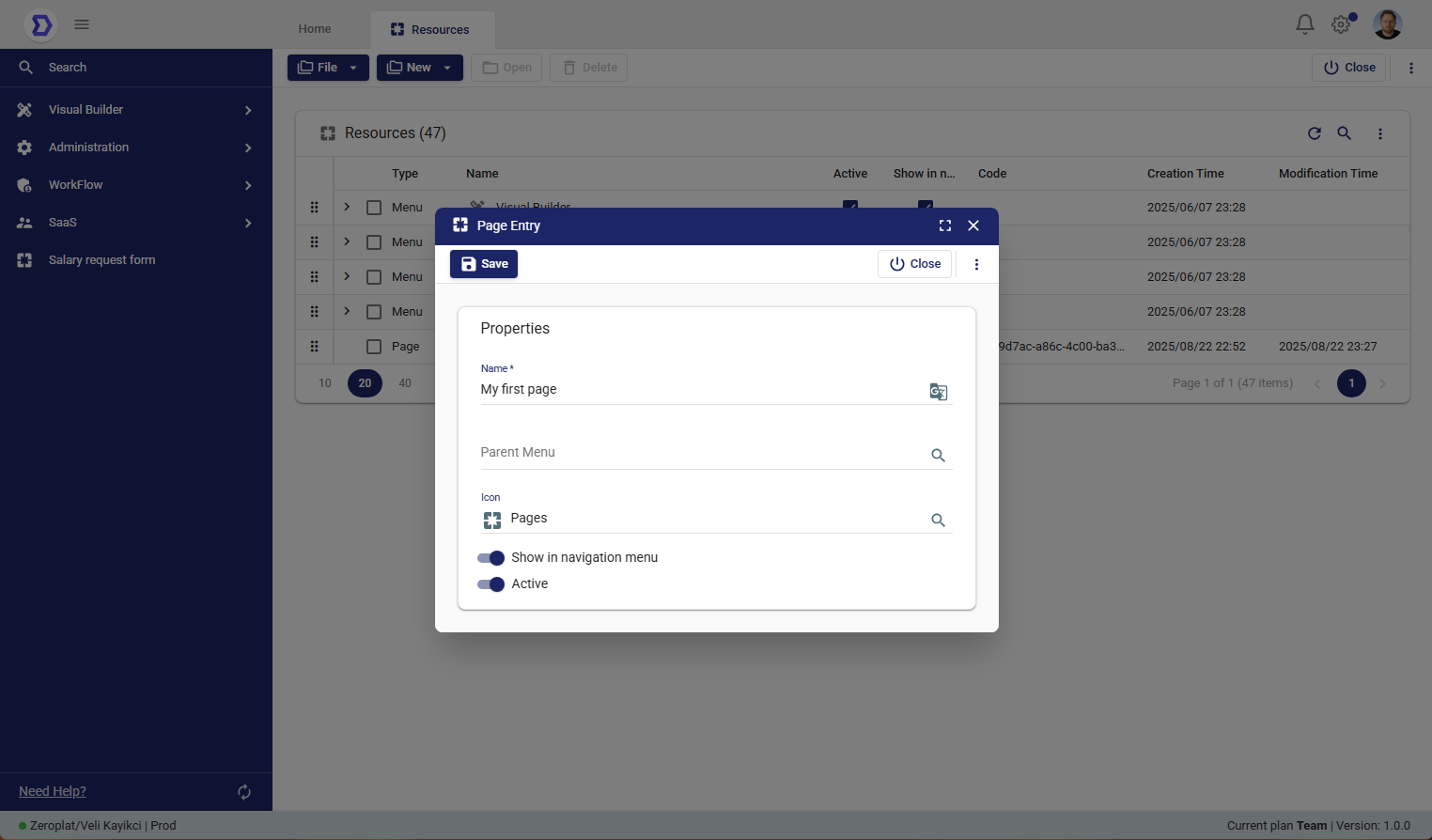1432x840 pixels.
Task: Save the page entry
Action: [x=484, y=264]
